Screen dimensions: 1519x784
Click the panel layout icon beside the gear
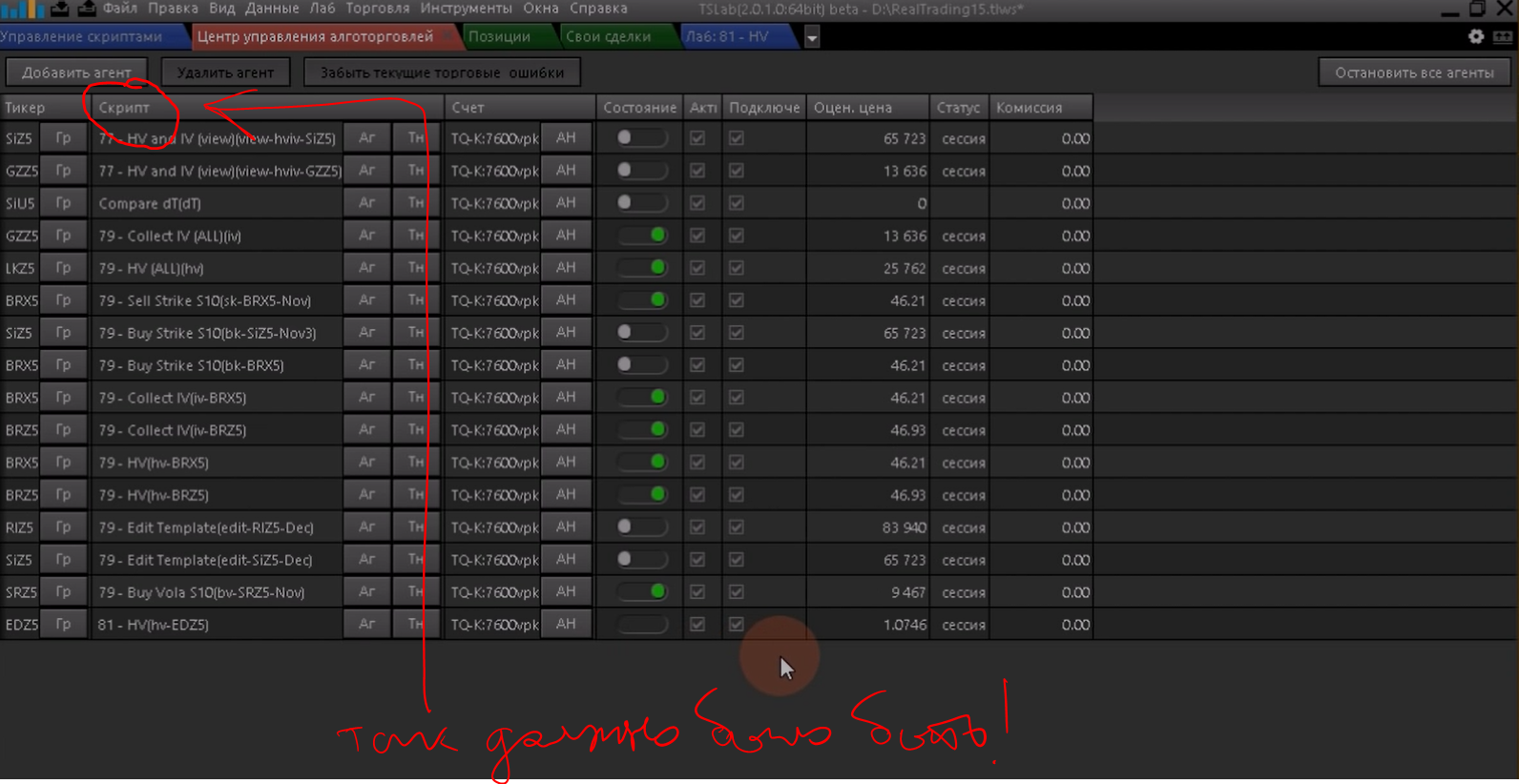[1503, 36]
